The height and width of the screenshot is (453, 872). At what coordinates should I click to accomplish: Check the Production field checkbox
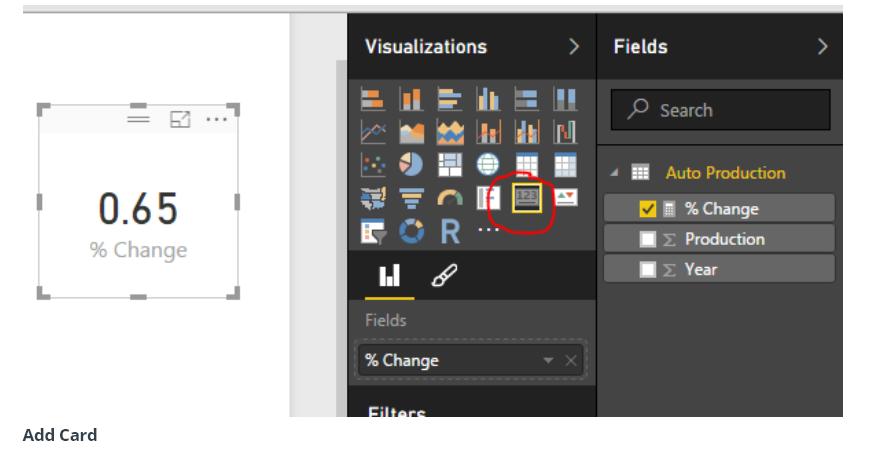[648, 240]
